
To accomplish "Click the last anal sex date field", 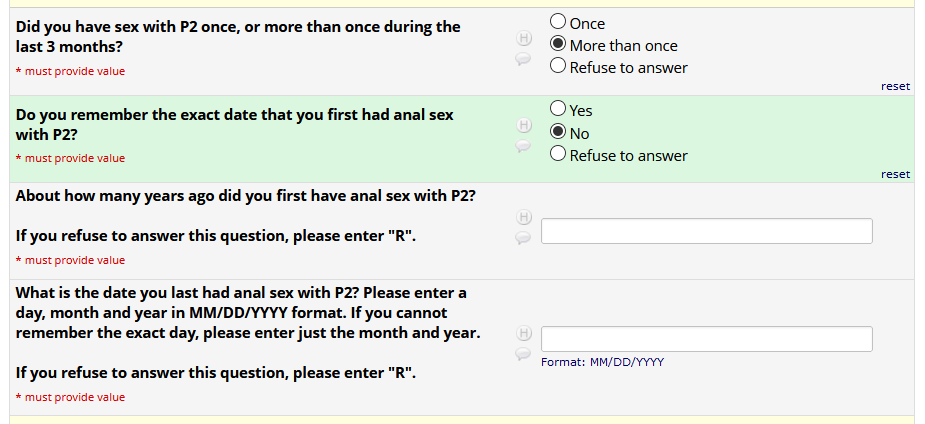I will click(x=706, y=339).
